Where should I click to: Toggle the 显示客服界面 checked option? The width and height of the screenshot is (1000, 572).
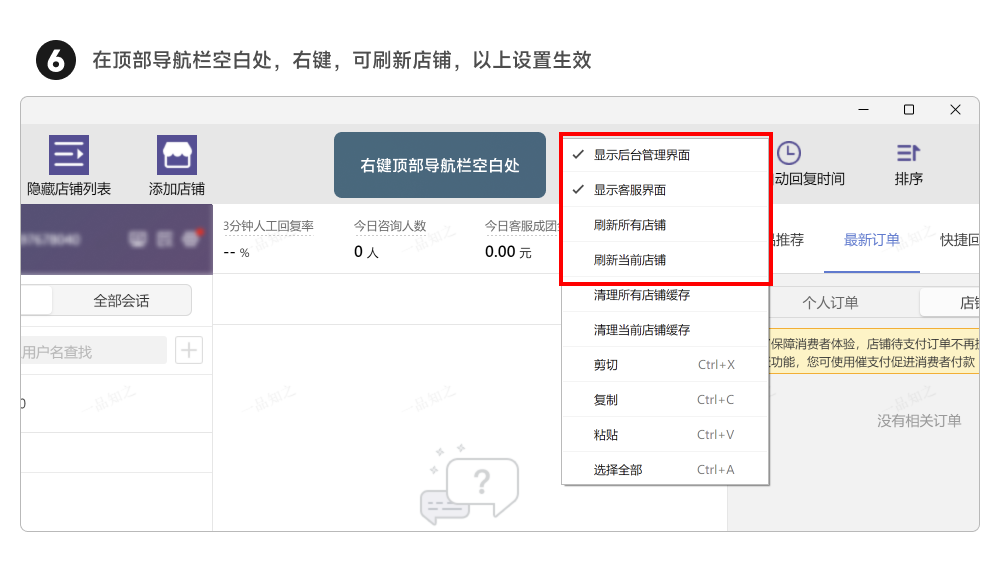coord(629,190)
